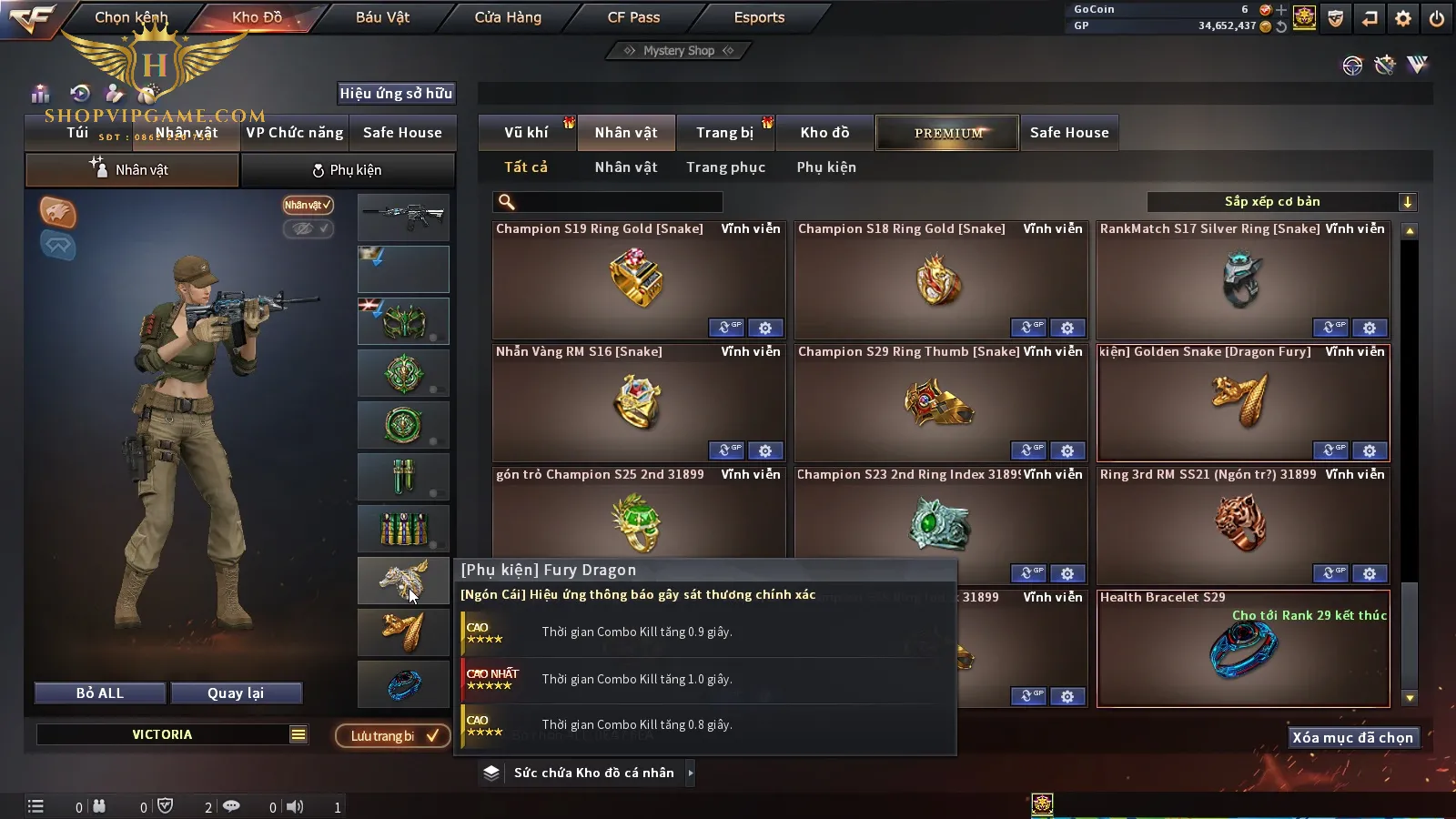Switch to the Trang bị tab
This screenshot has width=1456, height=819.
click(724, 133)
